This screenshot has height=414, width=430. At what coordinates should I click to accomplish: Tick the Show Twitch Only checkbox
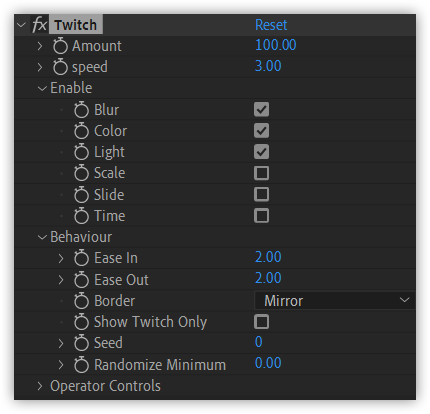tap(261, 322)
